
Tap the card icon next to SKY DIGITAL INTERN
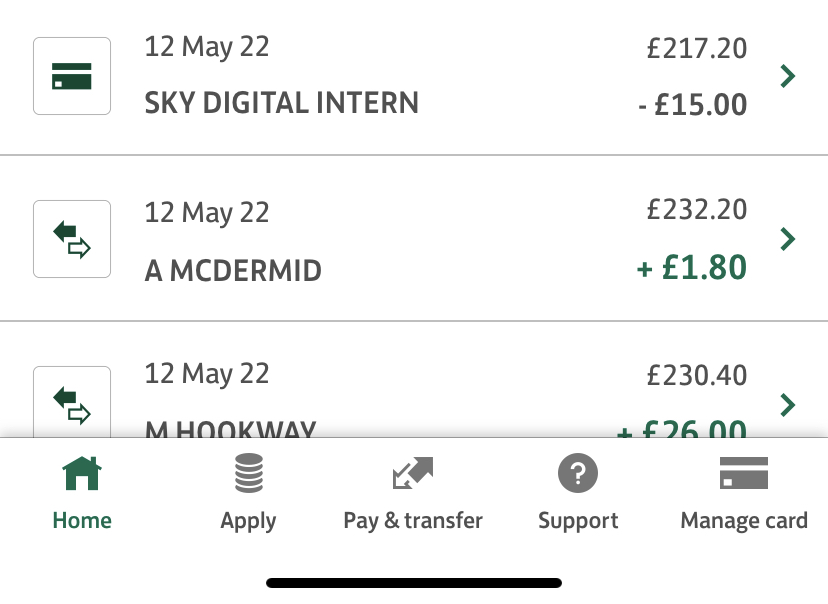71,75
